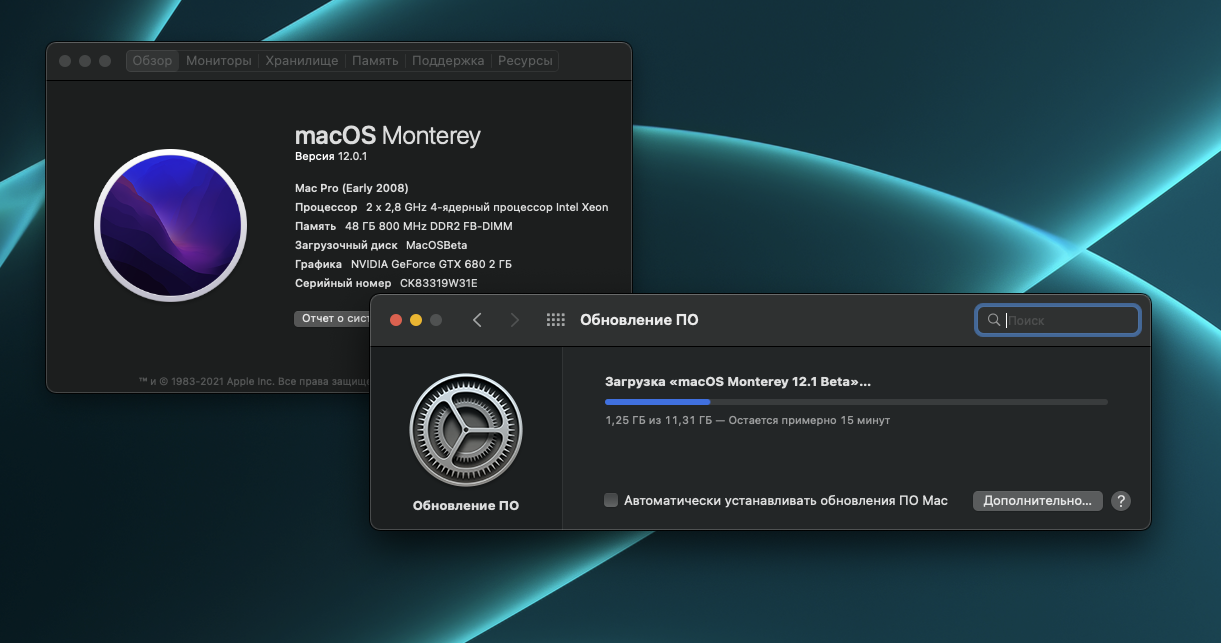Minimize the Обновление ПО window with yellow button
Viewport: 1221px width, 643px height.
pos(416,320)
